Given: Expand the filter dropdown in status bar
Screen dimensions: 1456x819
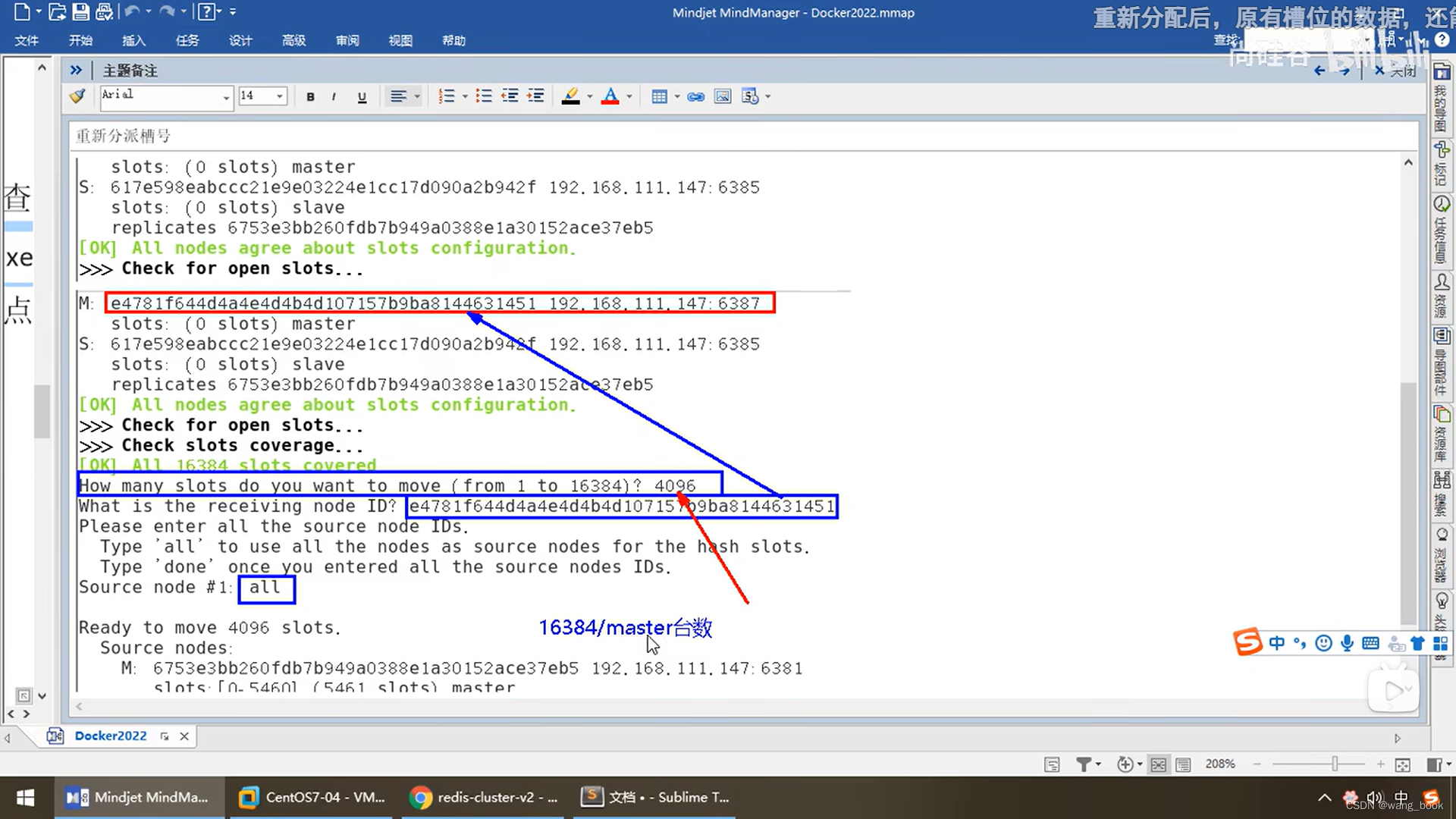Looking at the screenshot, I should (1098, 764).
